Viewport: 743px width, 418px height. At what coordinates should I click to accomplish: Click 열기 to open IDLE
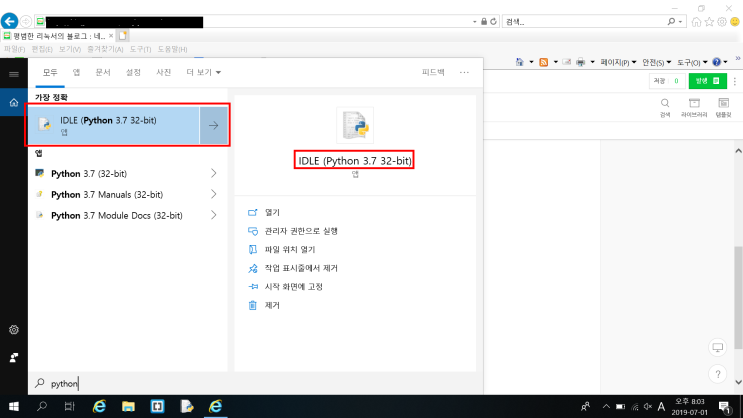coord(272,212)
